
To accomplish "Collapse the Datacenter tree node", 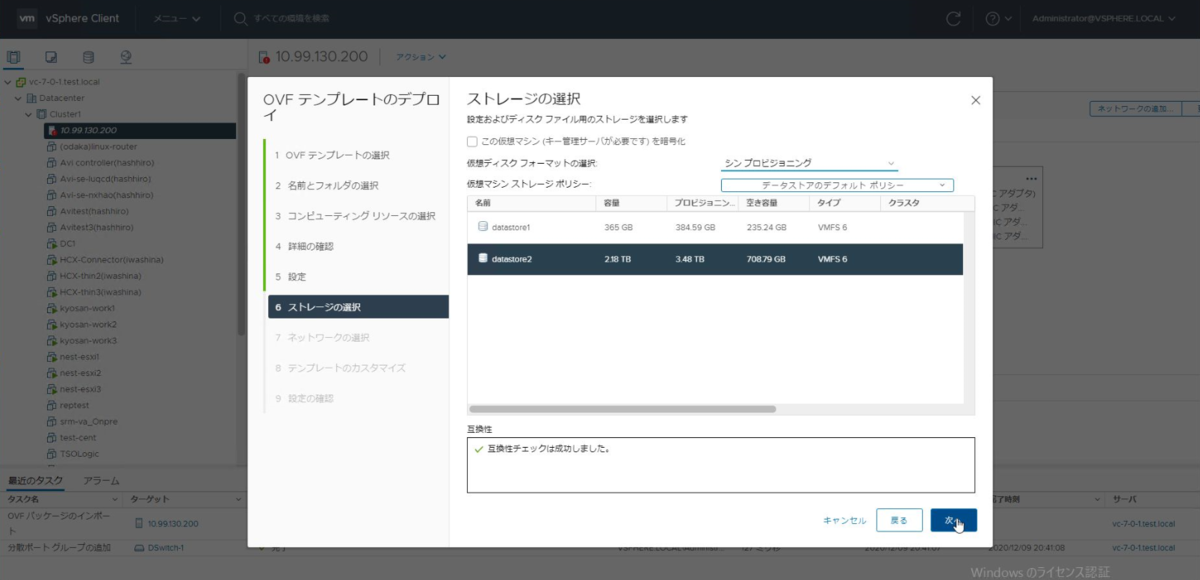I will (x=18, y=98).
